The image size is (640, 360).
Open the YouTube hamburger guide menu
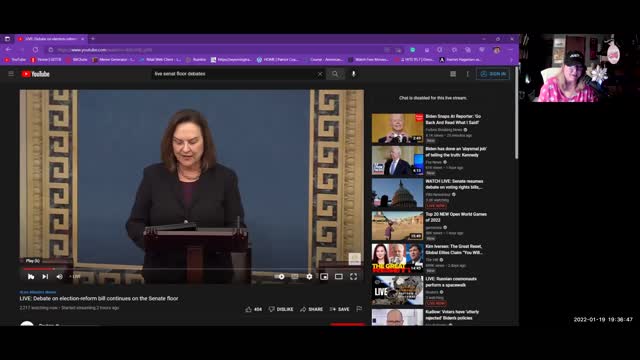tap(11, 74)
